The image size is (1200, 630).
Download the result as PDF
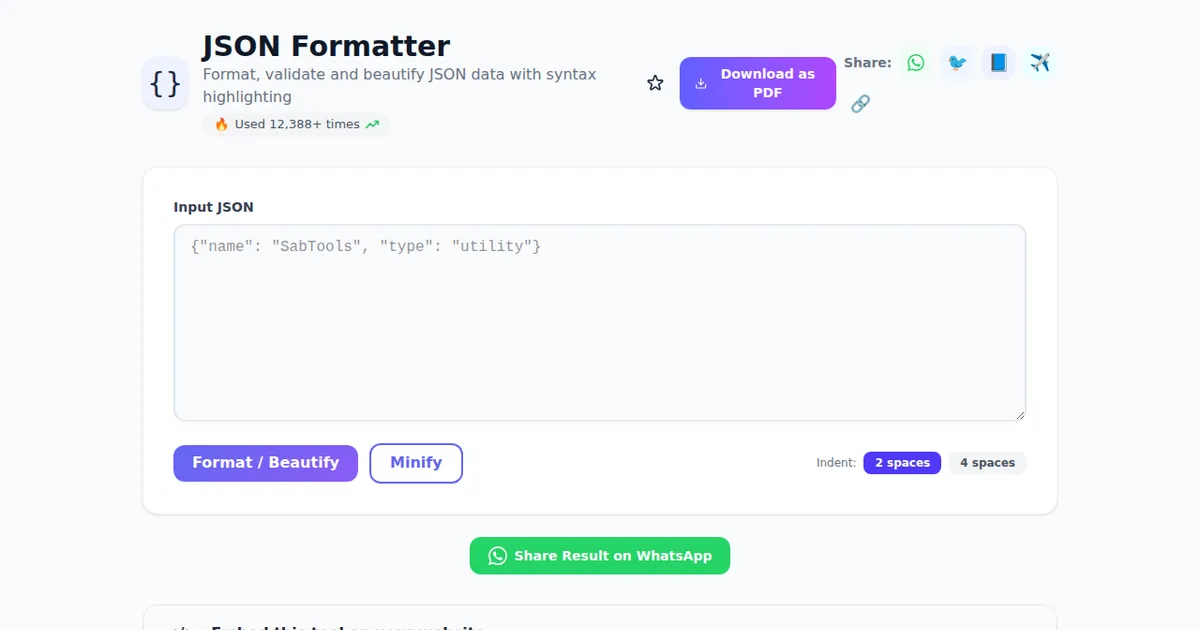click(757, 83)
